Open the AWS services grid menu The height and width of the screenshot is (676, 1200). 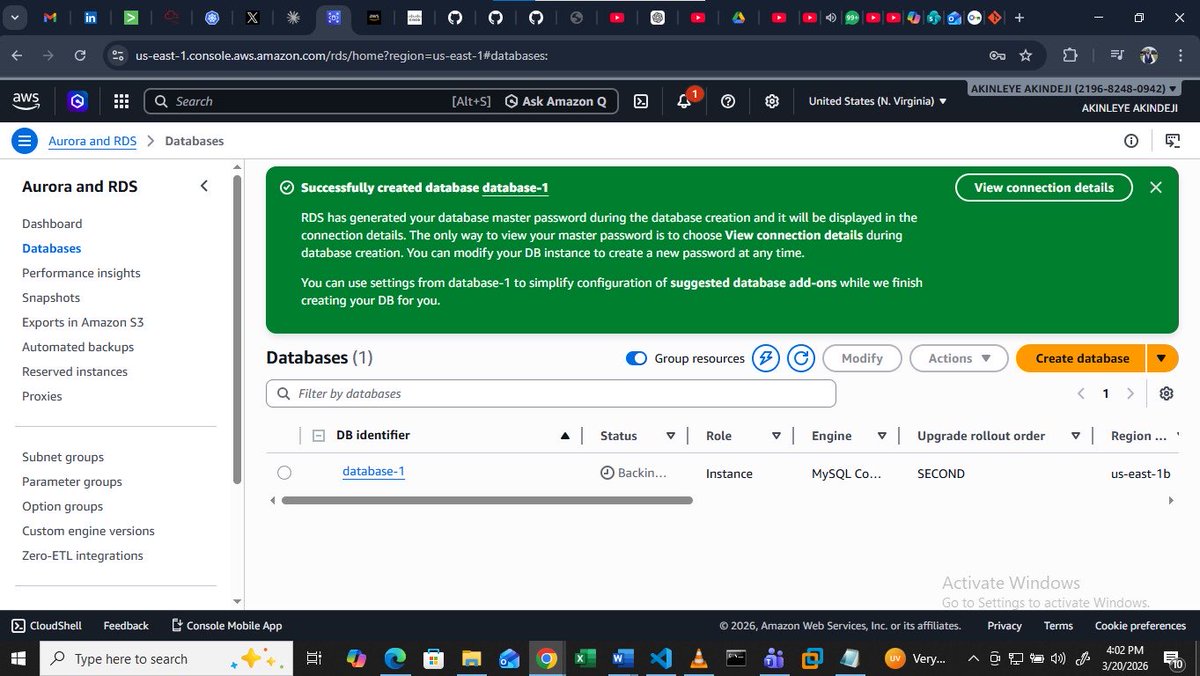tap(121, 101)
